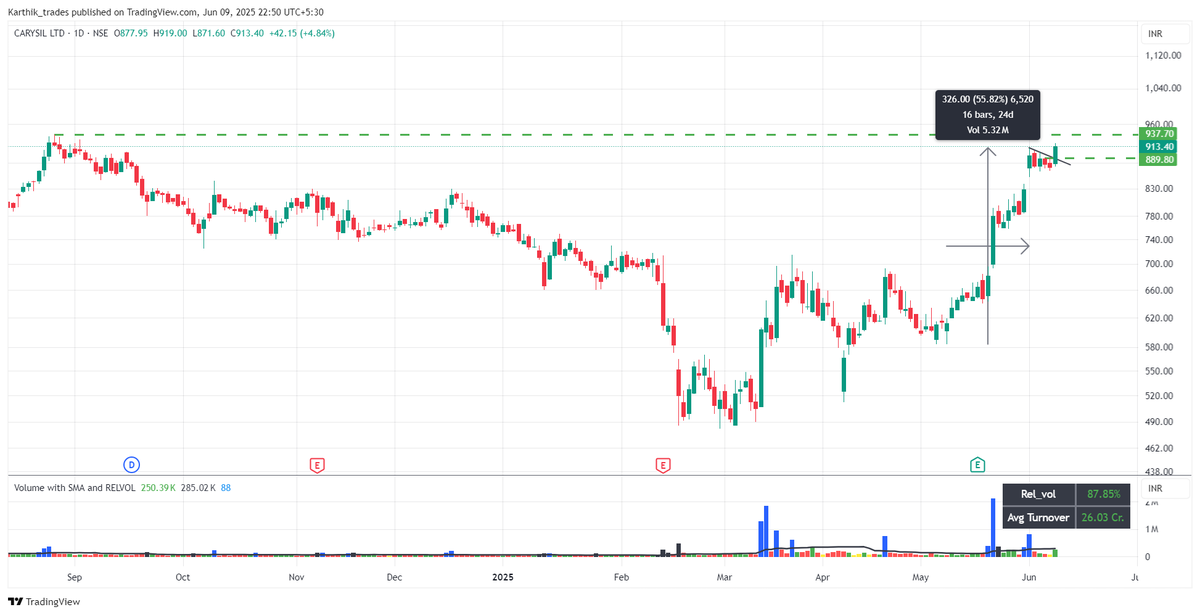
Task: Click the 580.00 price axis label
Action: 1160,347
